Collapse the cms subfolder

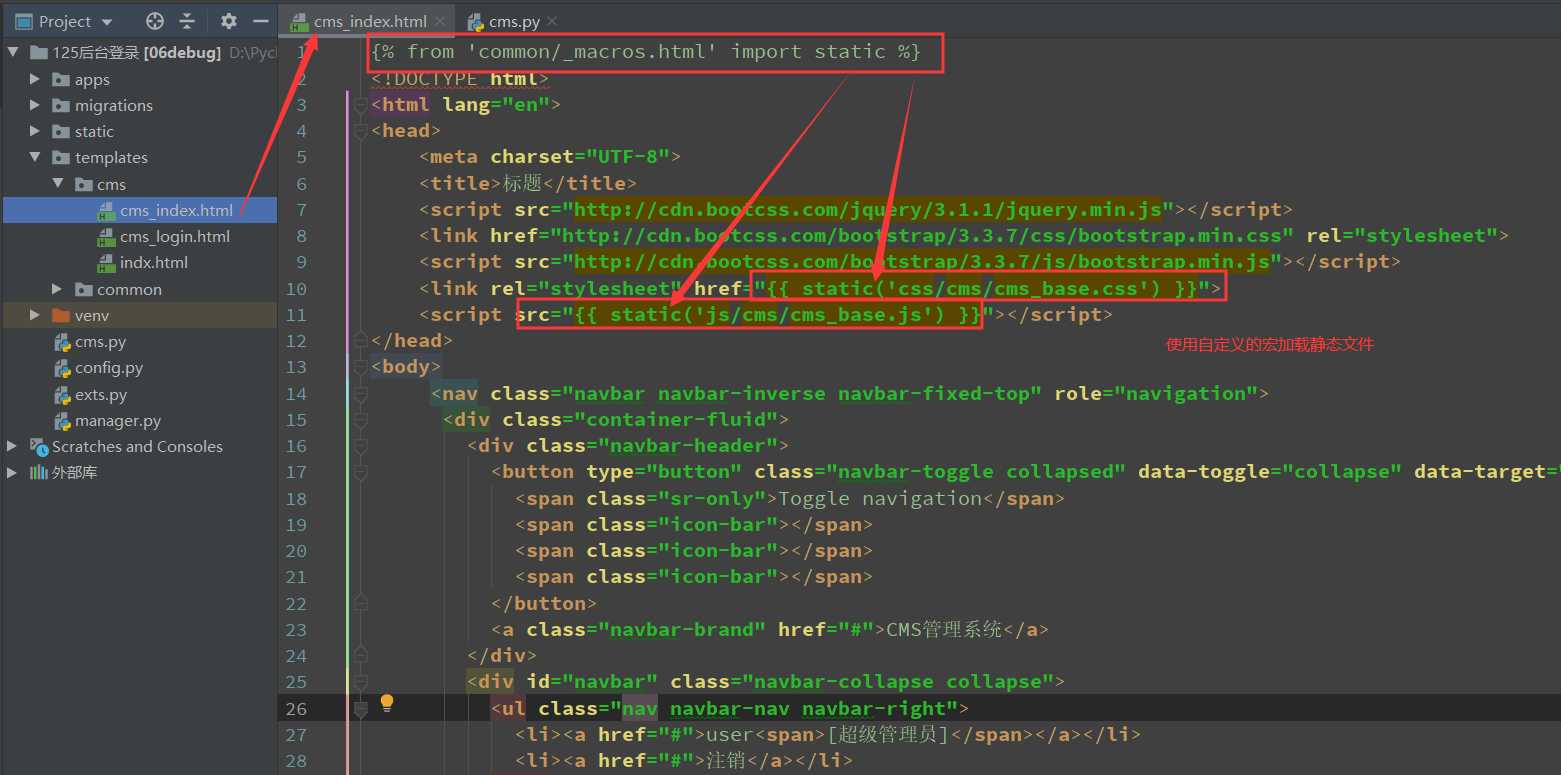click(57, 184)
